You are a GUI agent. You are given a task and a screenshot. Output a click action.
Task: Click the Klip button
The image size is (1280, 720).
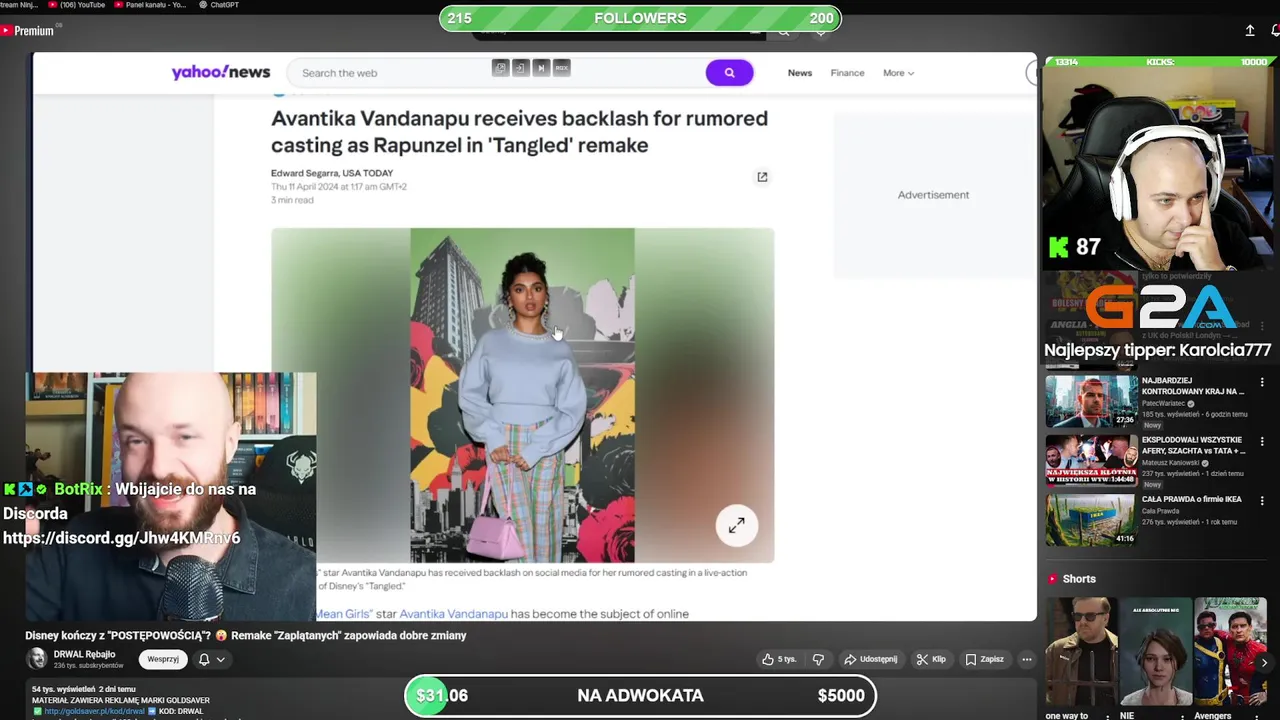[x=929, y=659]
